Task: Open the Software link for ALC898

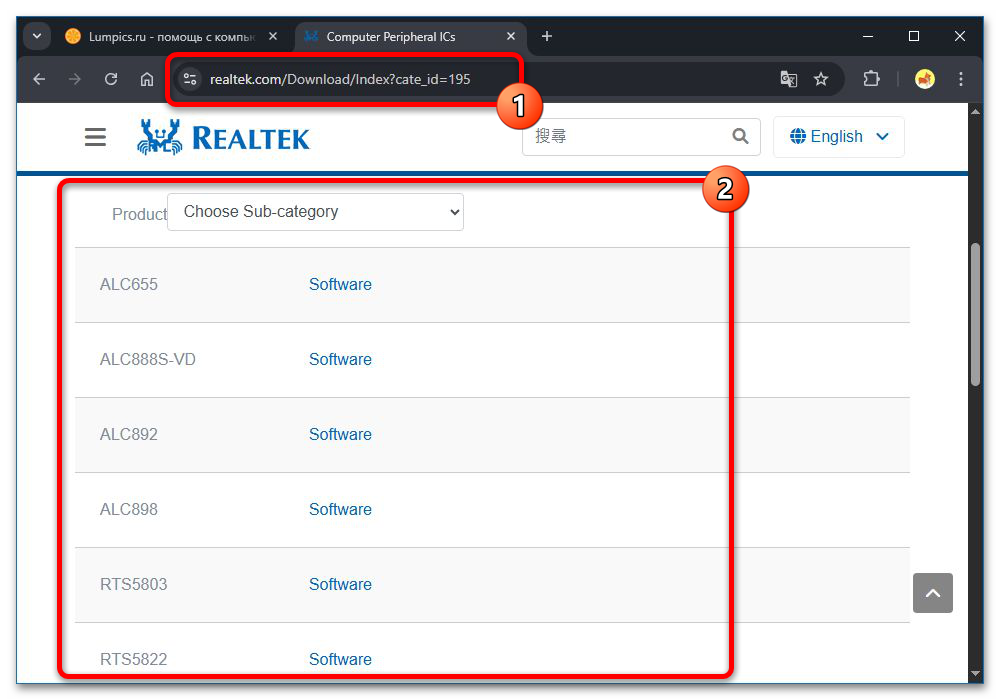Action: point(340,509)
